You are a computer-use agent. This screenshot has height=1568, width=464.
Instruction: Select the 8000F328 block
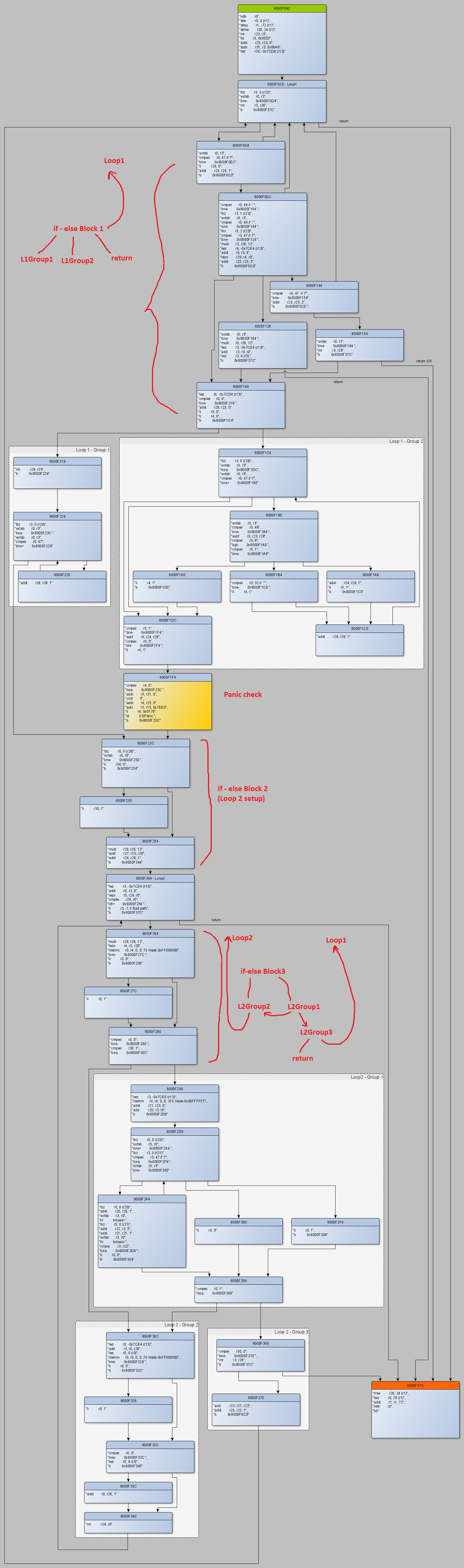pos(128,1409)
